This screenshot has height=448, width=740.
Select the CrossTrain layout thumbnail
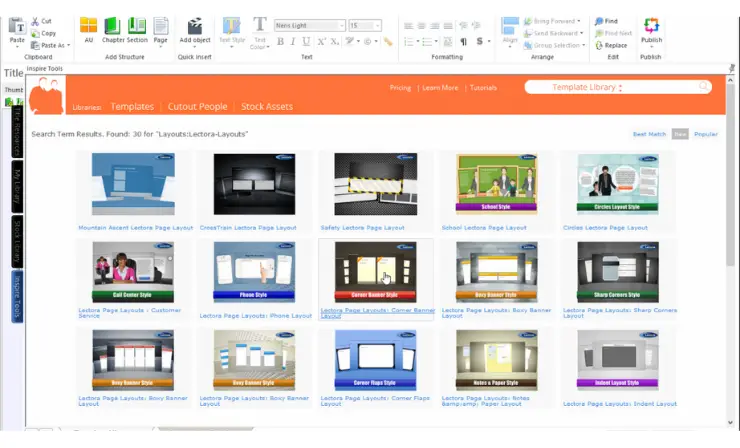[254, 184]
